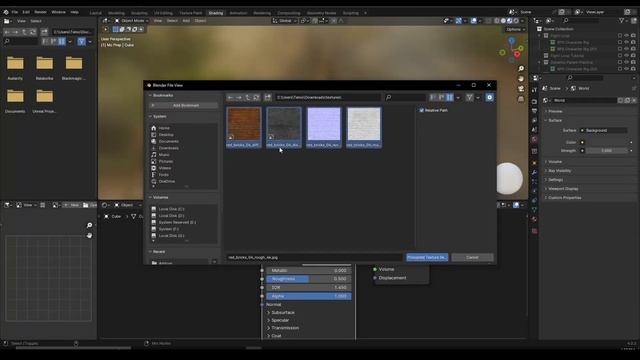Switch File View to vertical list display
Screen dimensions: 640x360
click(433, 98)
